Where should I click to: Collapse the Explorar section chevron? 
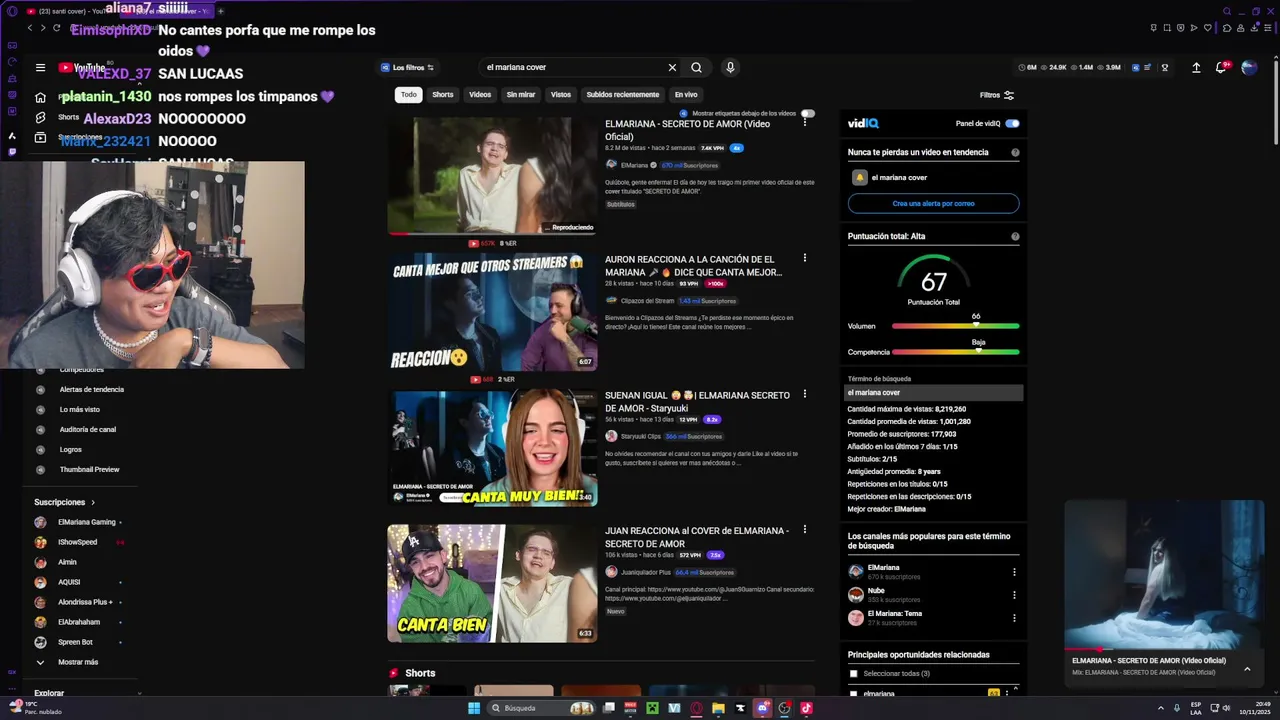139,693
